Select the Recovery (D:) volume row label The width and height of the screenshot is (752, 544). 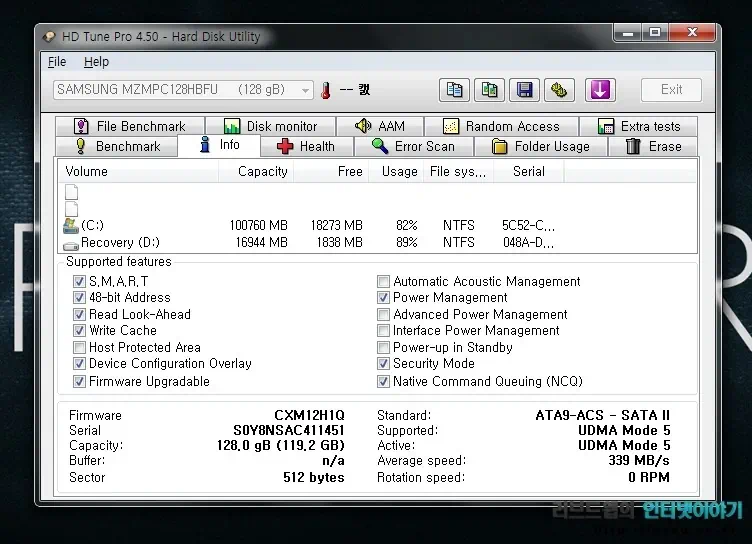click(x=120, y=242)
